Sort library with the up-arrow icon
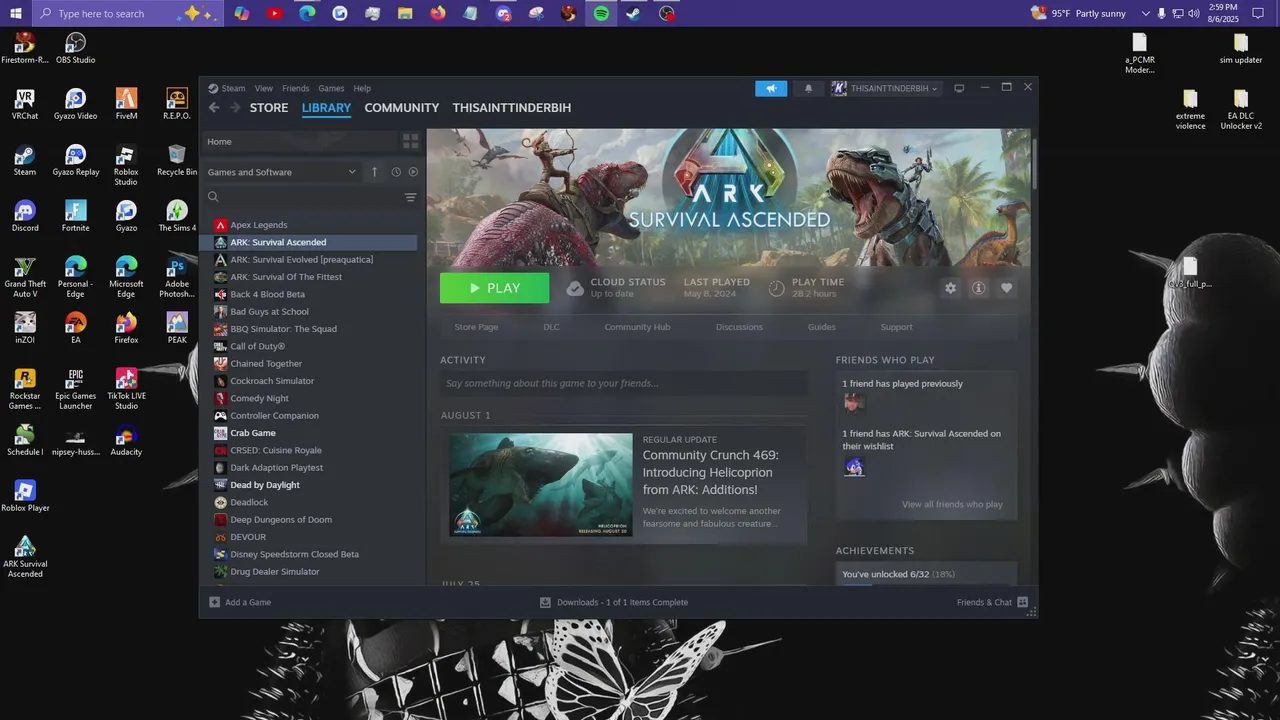The height and width of the screenshot is (720, 1280). (x=375, y=172)
